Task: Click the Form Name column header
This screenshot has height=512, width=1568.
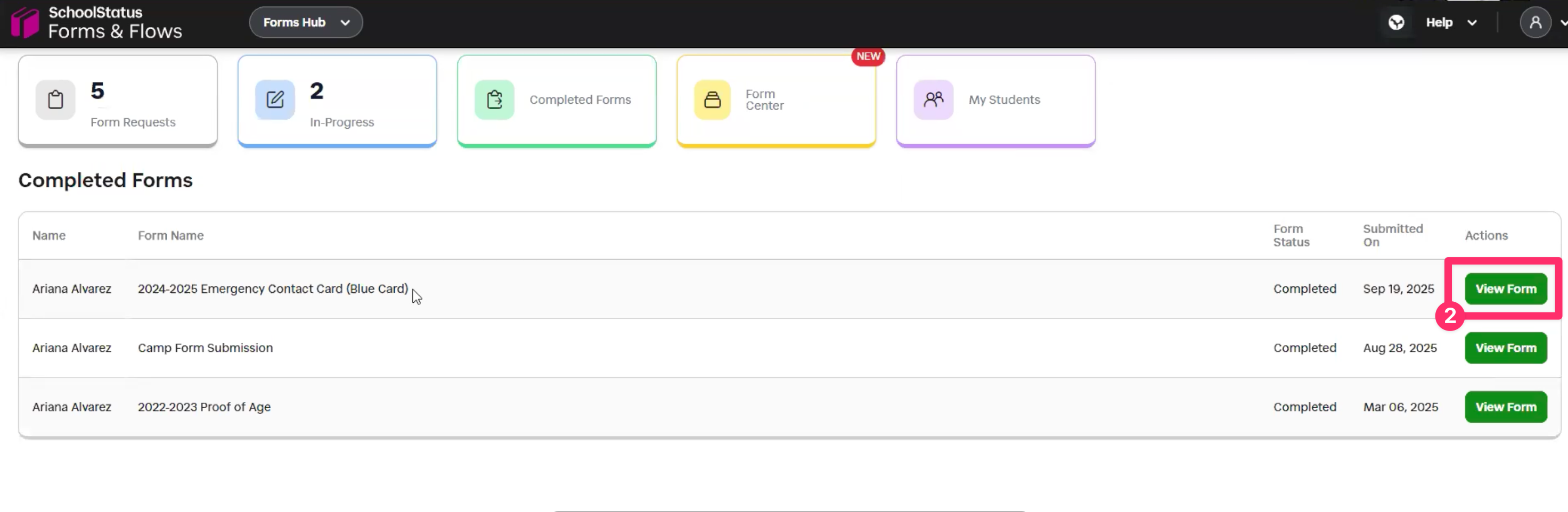Action: tap(170, 235)
